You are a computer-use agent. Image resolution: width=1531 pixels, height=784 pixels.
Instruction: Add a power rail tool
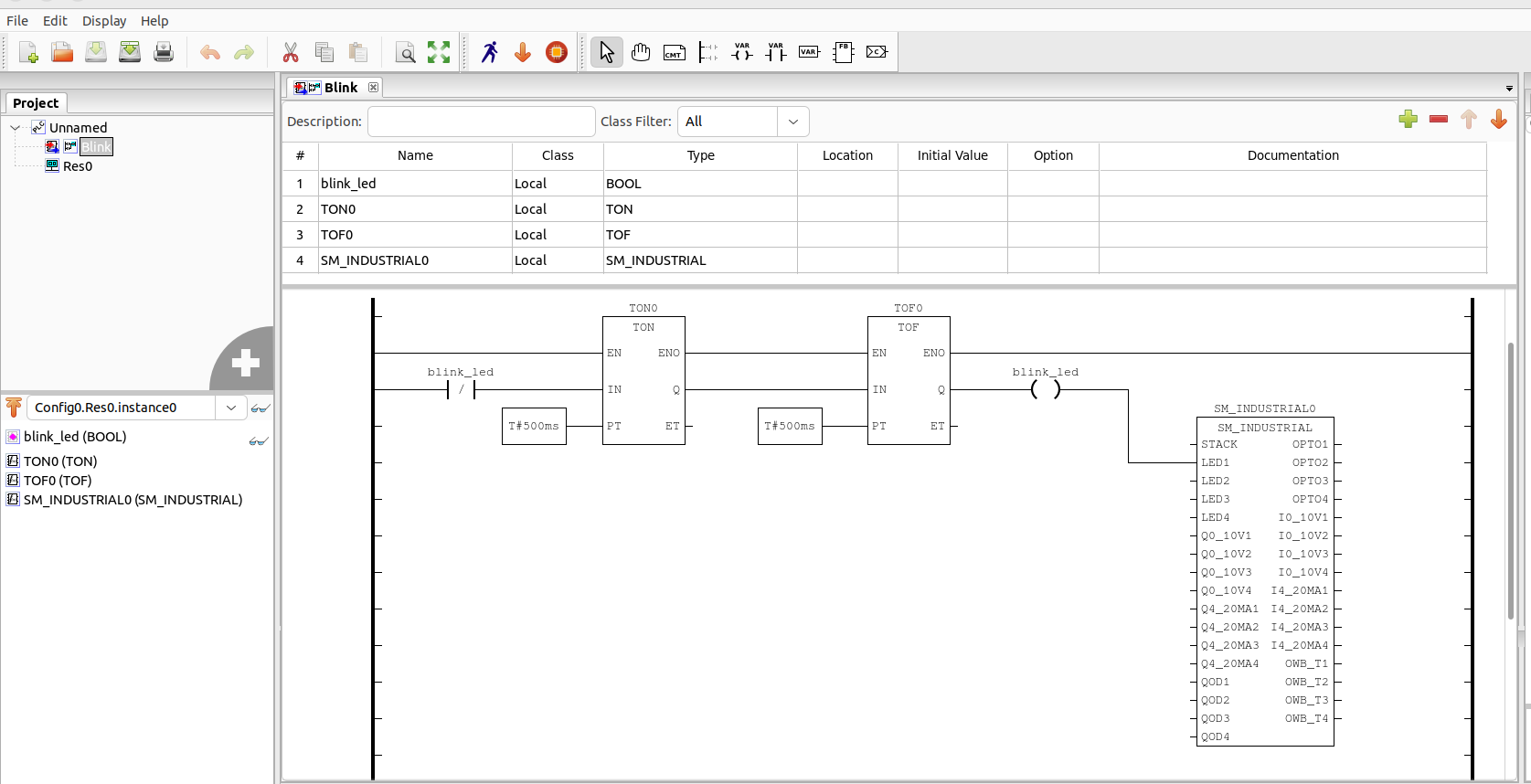pyautogui.click(x=708, y=52)
